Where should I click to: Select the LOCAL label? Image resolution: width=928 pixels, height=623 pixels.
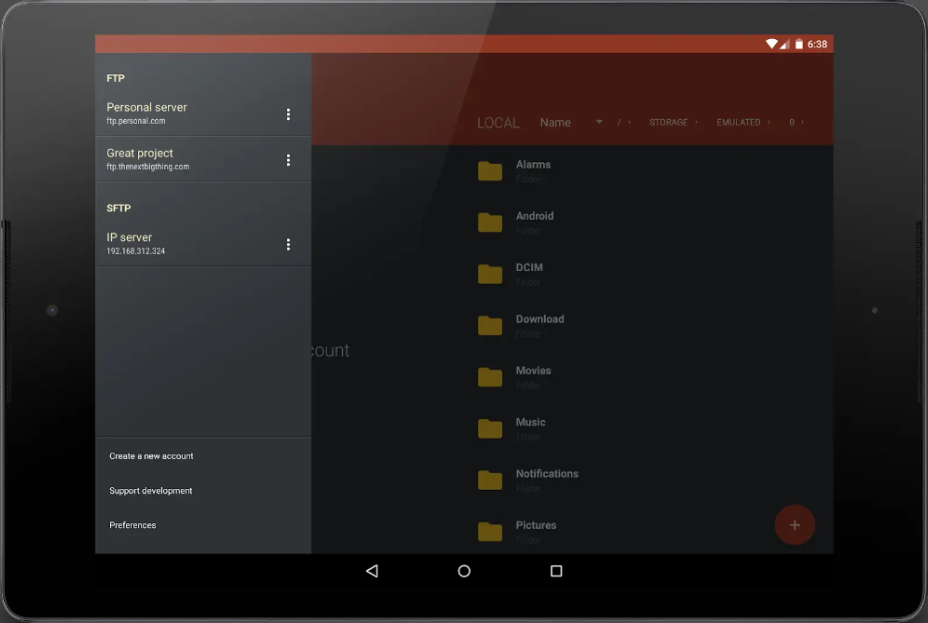pyautogui.click(x=498, y=123)
